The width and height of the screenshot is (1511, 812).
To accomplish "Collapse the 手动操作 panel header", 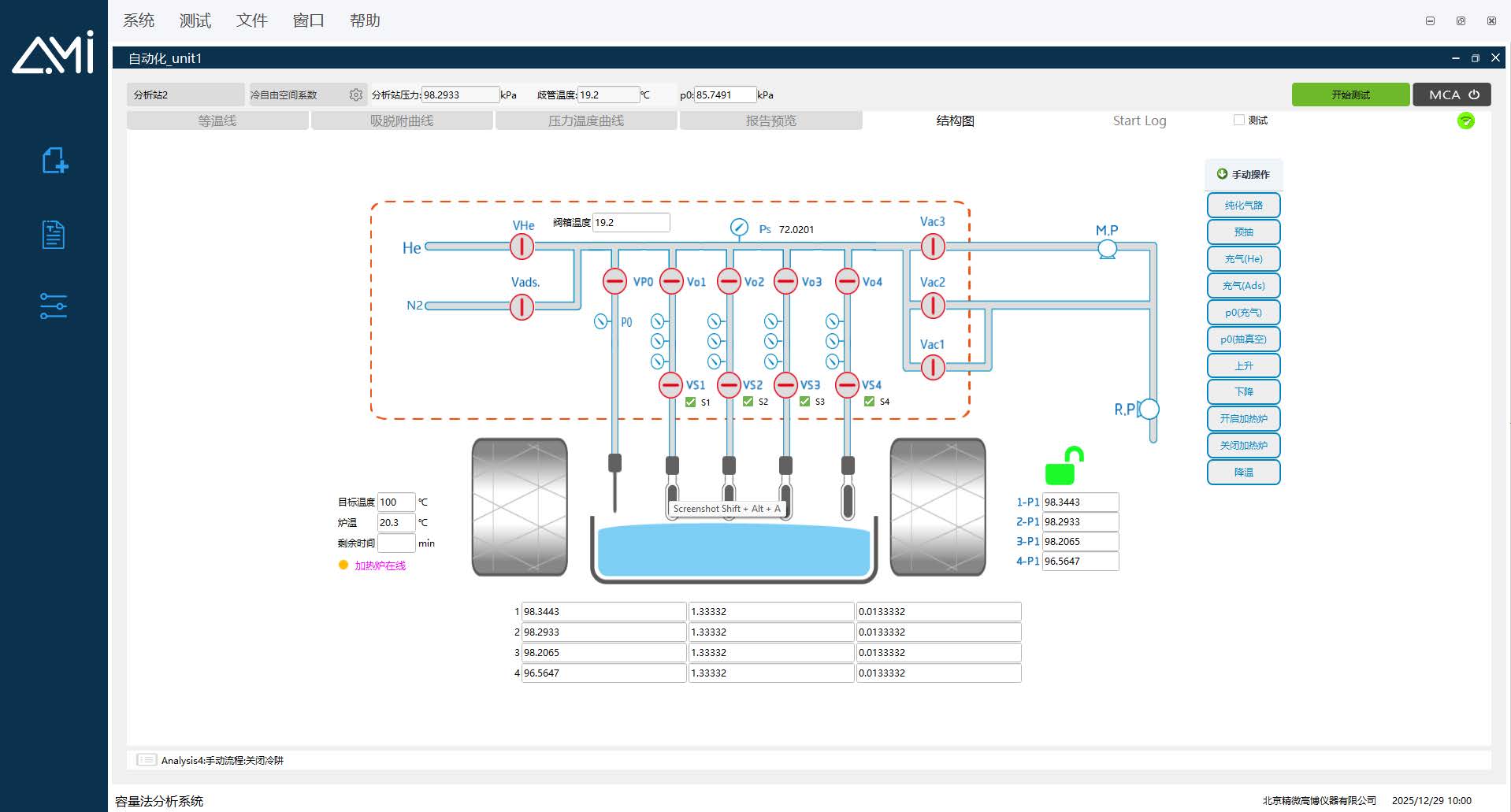I will (x=1243, y=174).
